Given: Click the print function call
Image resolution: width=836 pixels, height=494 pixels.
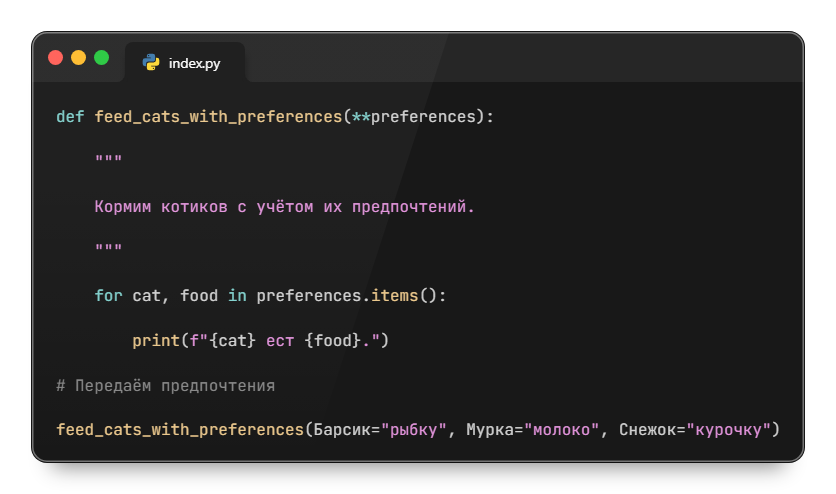Looking at the screenshot, I should (x=156, y=341).
